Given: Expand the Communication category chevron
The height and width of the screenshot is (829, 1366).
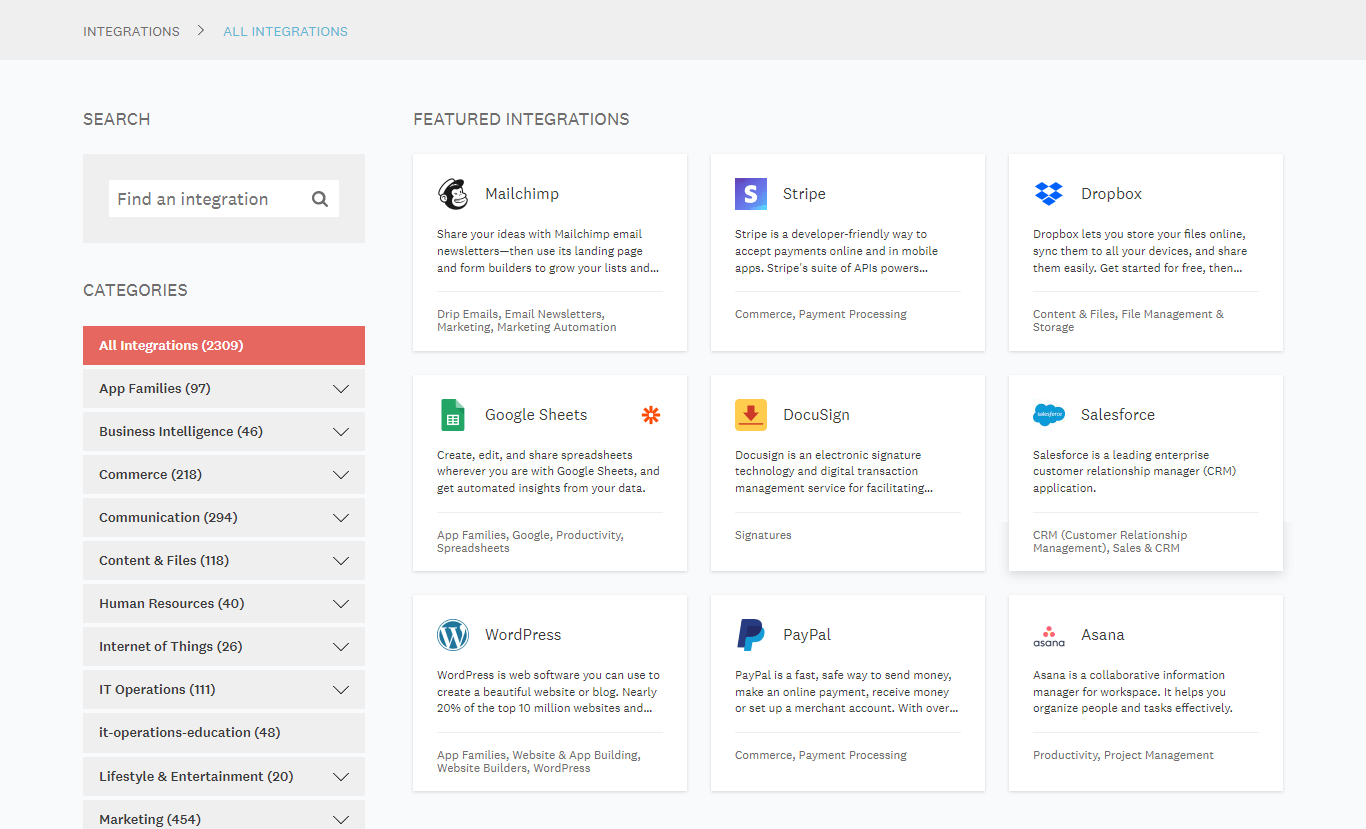Looking at the screenshot, I should (x=341, y=518).
